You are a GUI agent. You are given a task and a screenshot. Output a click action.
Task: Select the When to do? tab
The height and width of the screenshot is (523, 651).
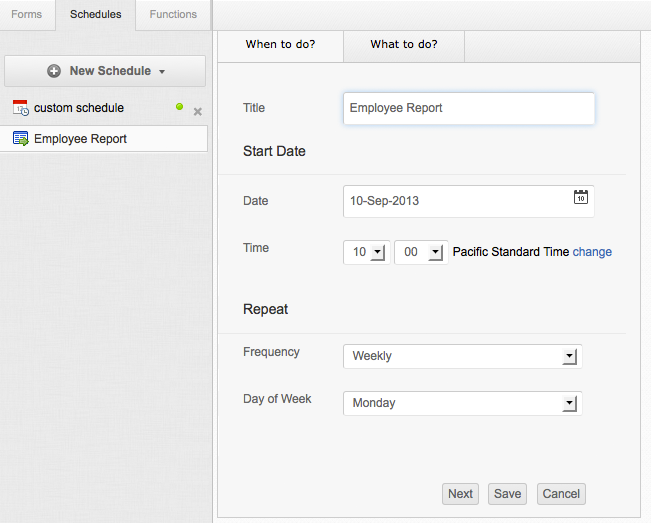[x=280, y=45]
